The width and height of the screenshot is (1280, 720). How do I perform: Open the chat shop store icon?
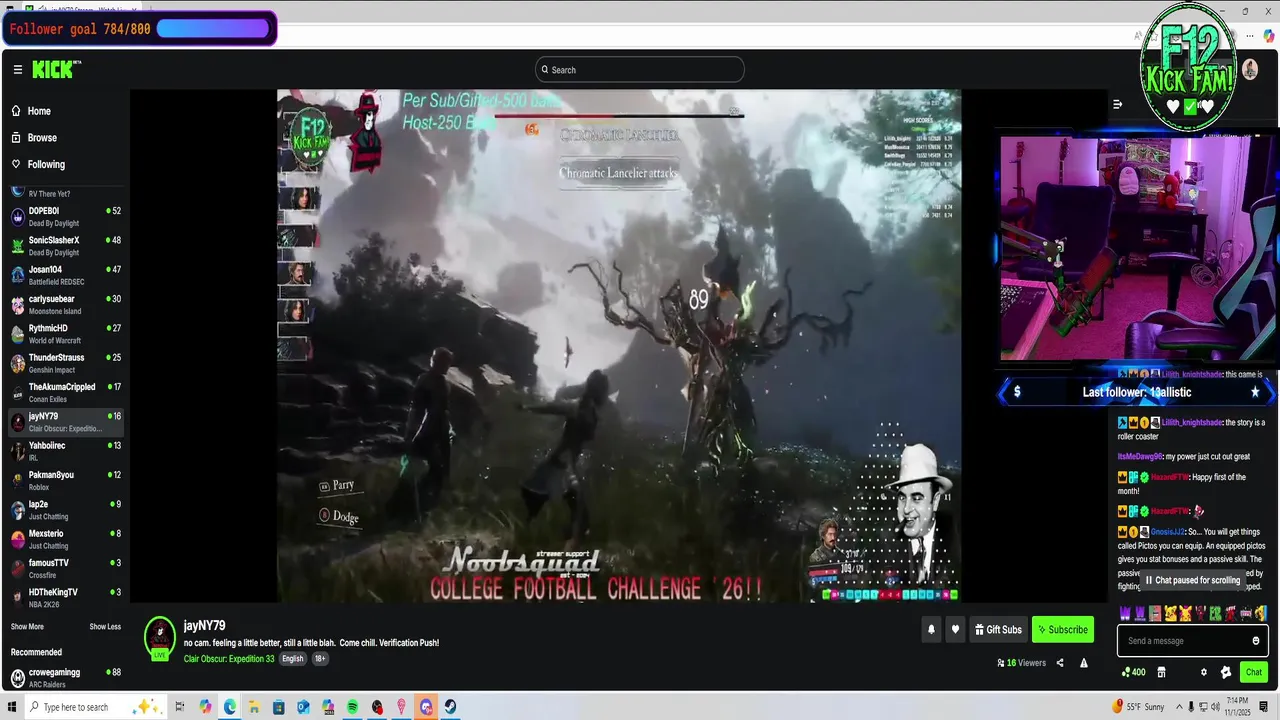[x=1161, y=673]
